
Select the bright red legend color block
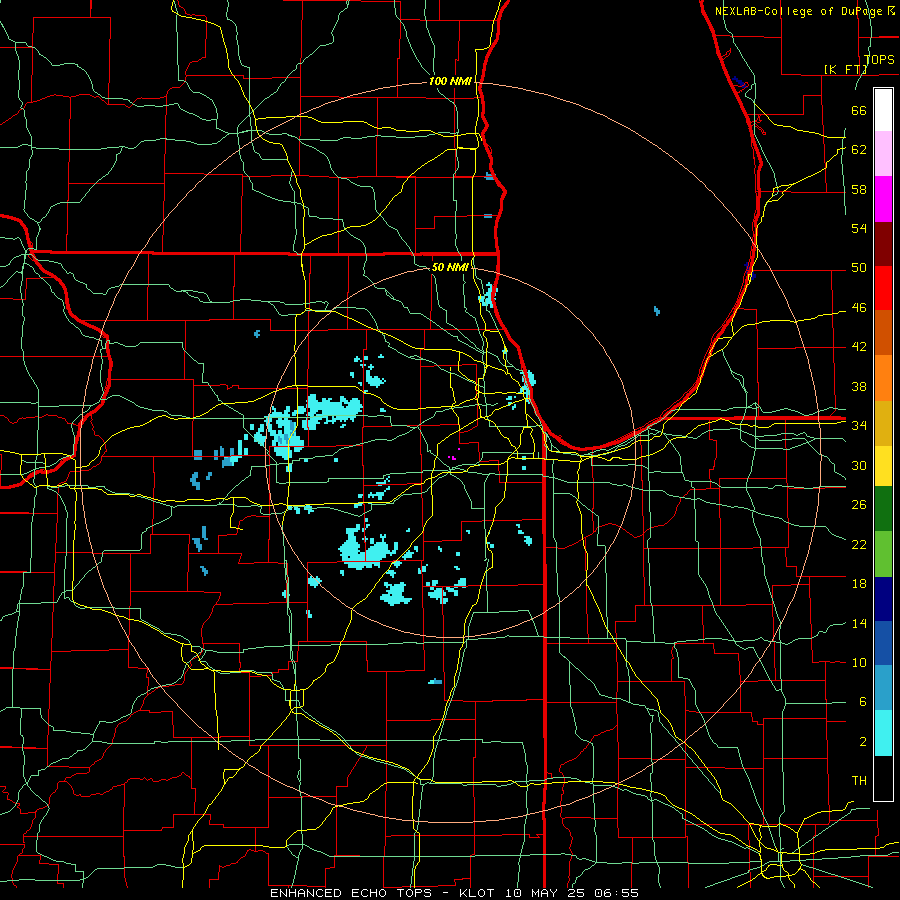point(883,288)
